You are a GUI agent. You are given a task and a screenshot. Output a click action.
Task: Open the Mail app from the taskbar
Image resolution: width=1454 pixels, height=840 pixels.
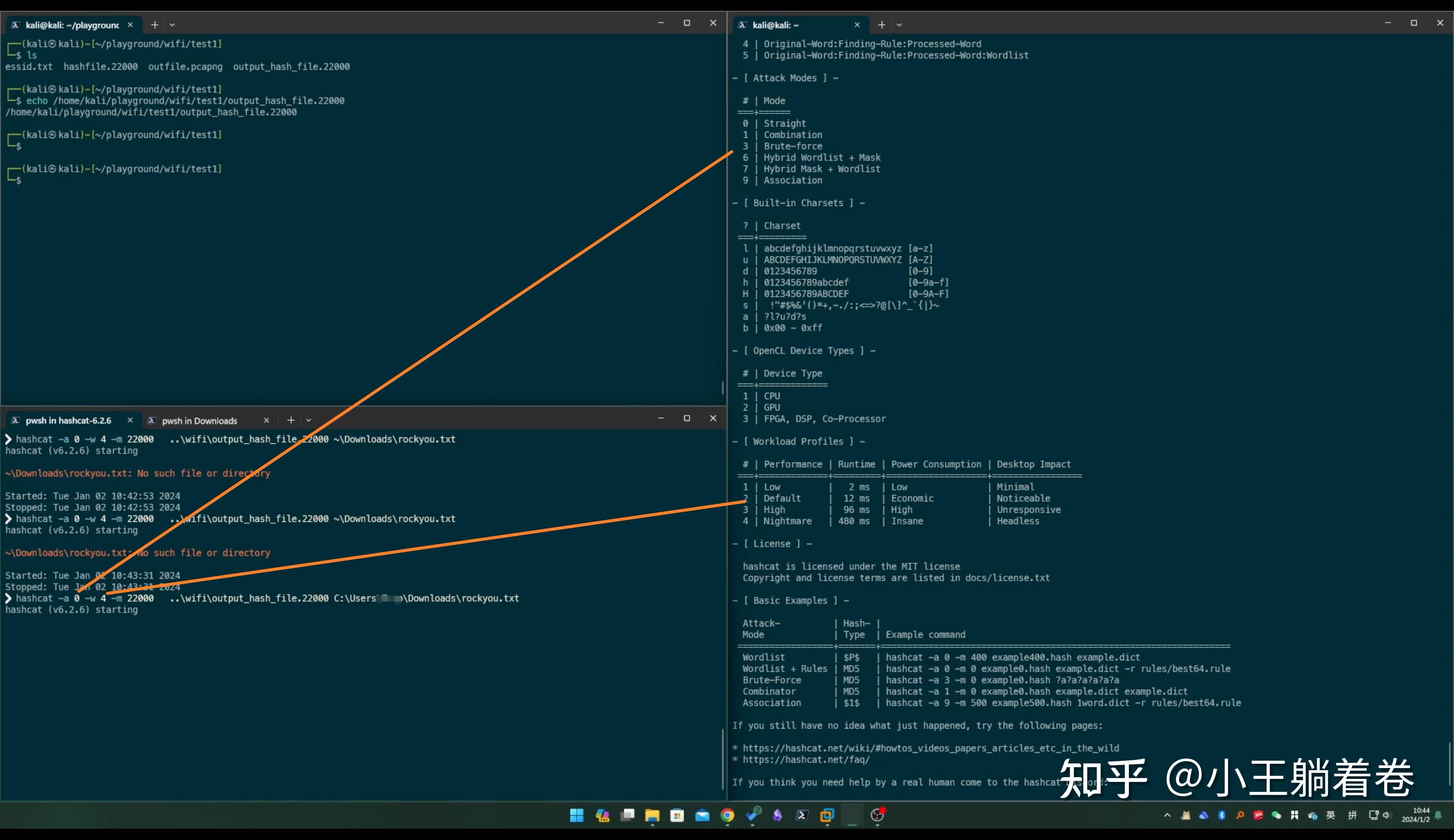tap(702, 815)
